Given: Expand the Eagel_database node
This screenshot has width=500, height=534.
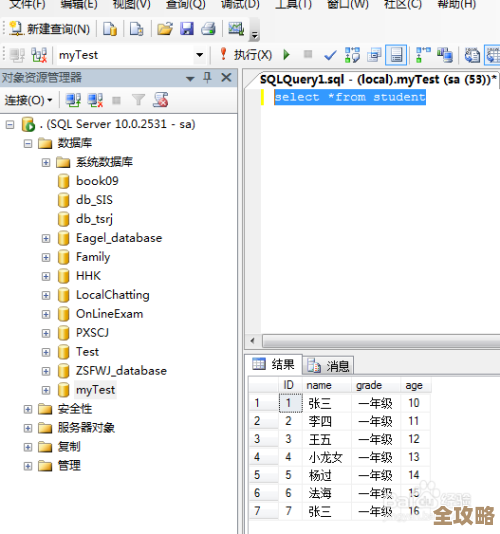Looking at the screenshot, I should point(46,238).
